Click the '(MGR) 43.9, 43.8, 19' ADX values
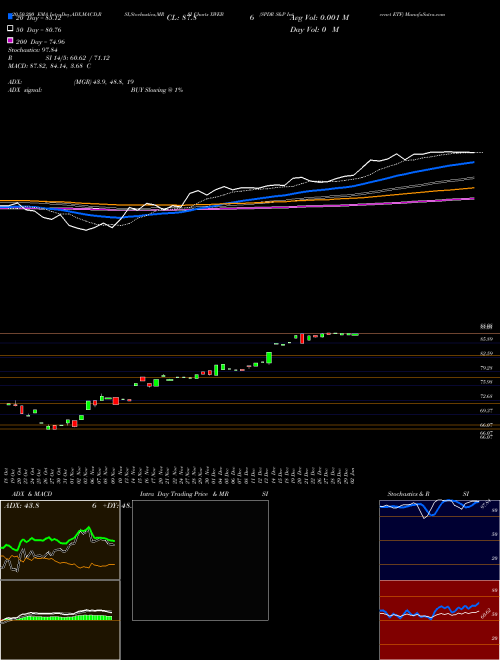Image resolution: width=500 pixels, height=660 pixels. tap(104, 82)
